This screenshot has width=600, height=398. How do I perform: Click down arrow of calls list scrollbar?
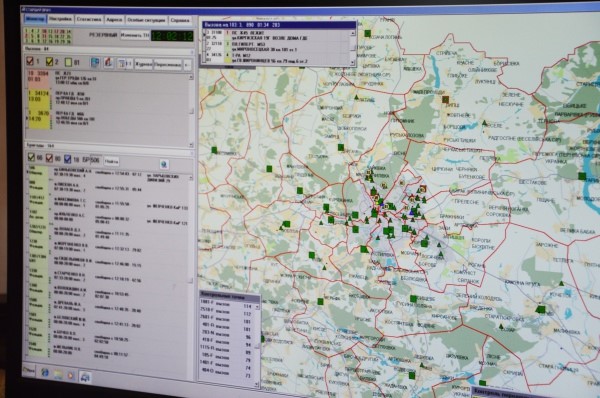click(x=191, y=145)
